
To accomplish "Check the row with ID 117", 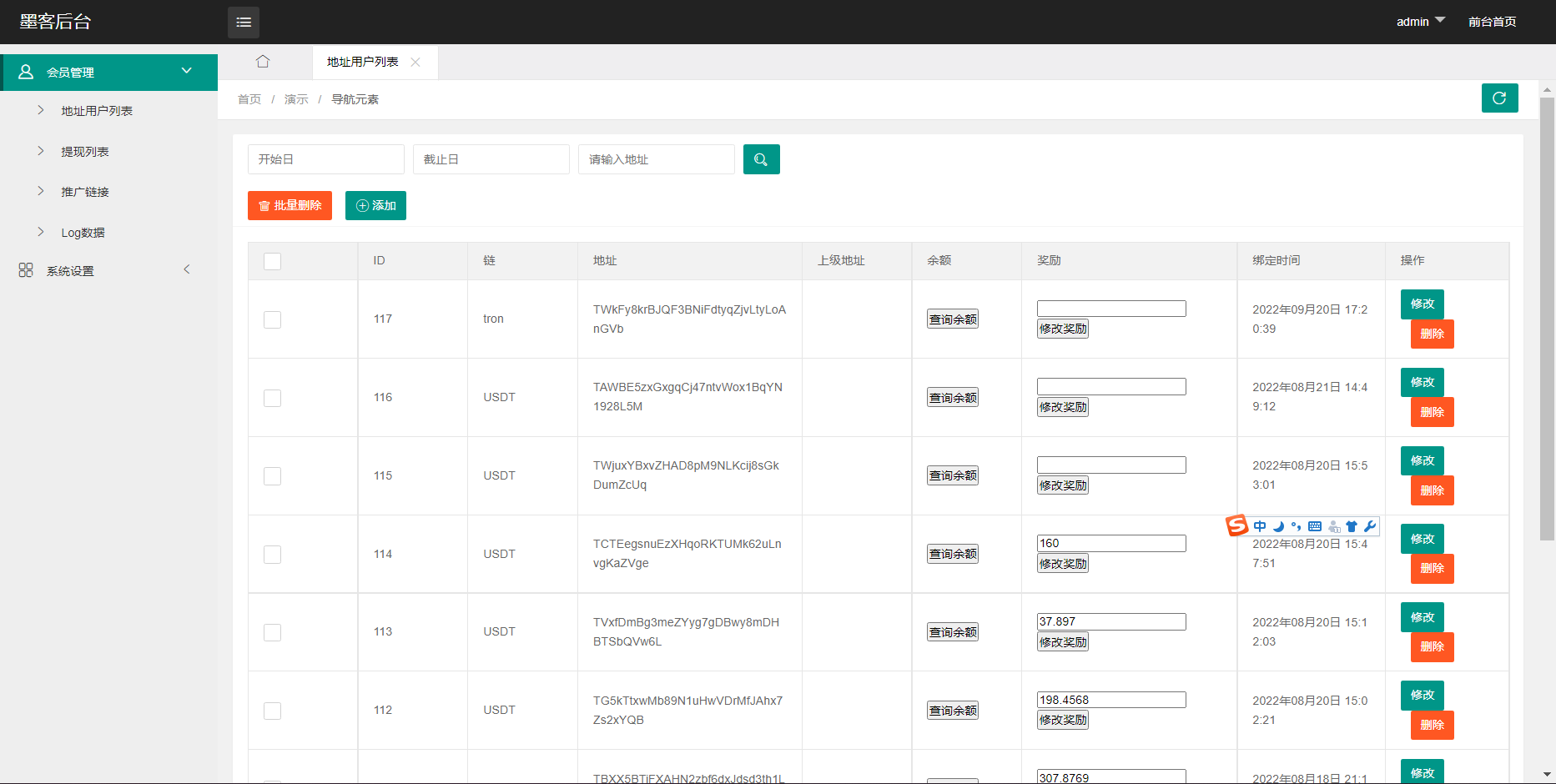I will tap(272, 319).
